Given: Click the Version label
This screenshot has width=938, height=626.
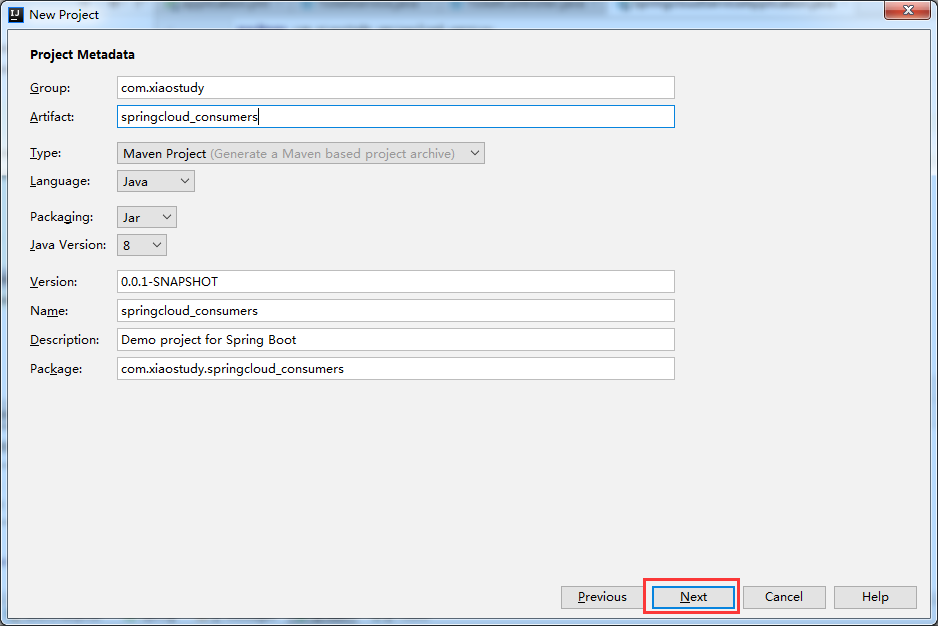Looking at the screenshot, I should (x=54, y=282).
